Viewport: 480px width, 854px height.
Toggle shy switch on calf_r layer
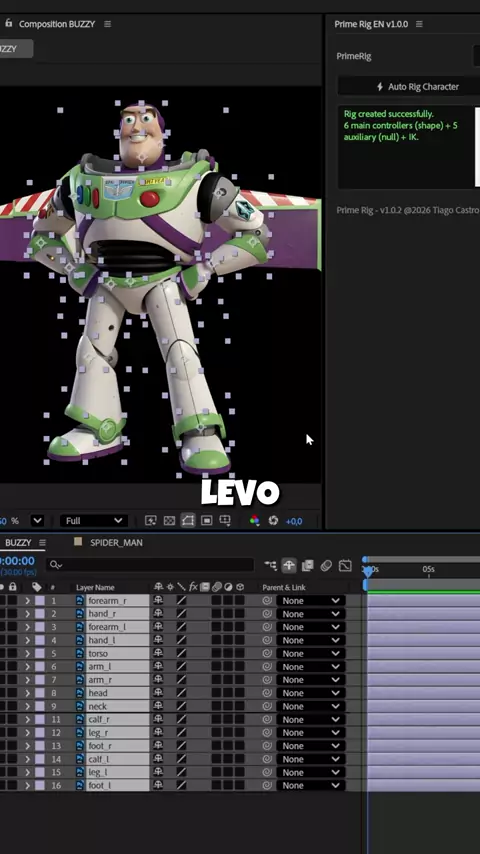pos(159,719)
